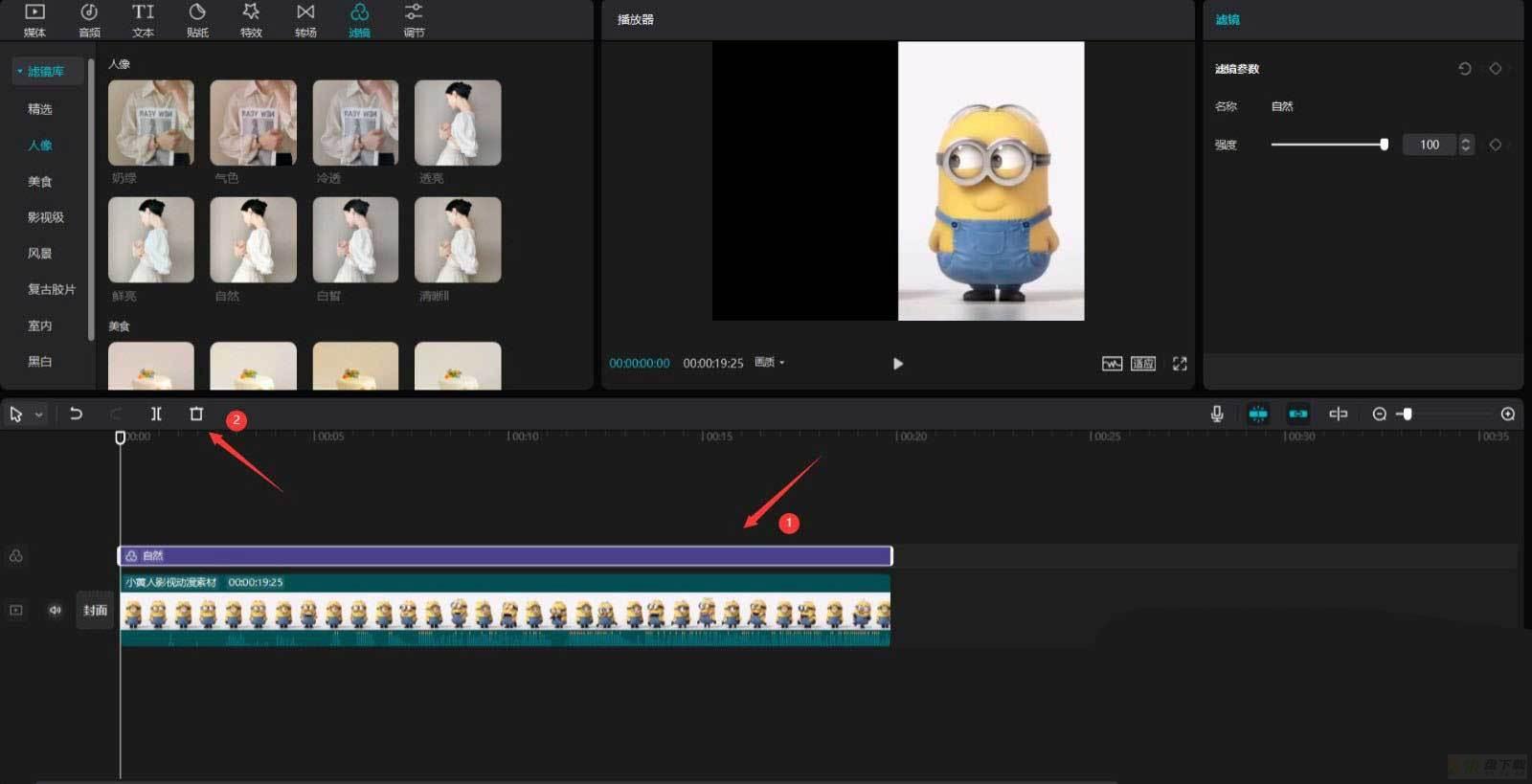This screenshot has width=1532, height=784.
Task: Toggle main track magnetic snapping
Action: tap(1258, 414)
